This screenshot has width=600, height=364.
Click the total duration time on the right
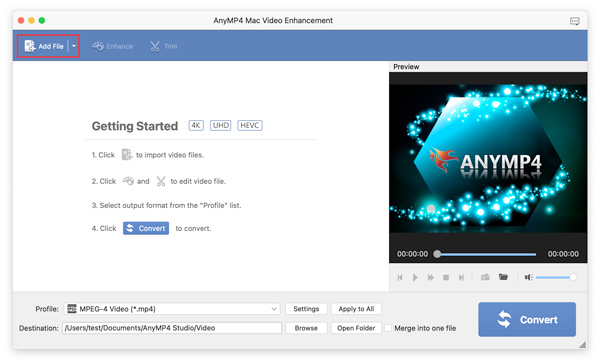563,254
